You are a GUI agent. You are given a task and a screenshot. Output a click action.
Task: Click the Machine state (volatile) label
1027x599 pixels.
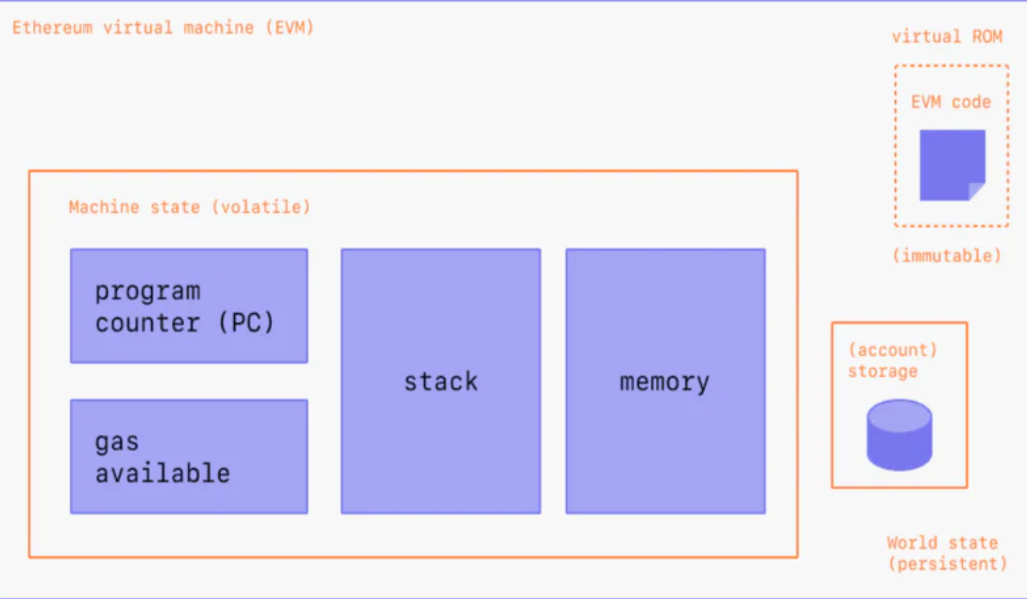tap(189, 207)
